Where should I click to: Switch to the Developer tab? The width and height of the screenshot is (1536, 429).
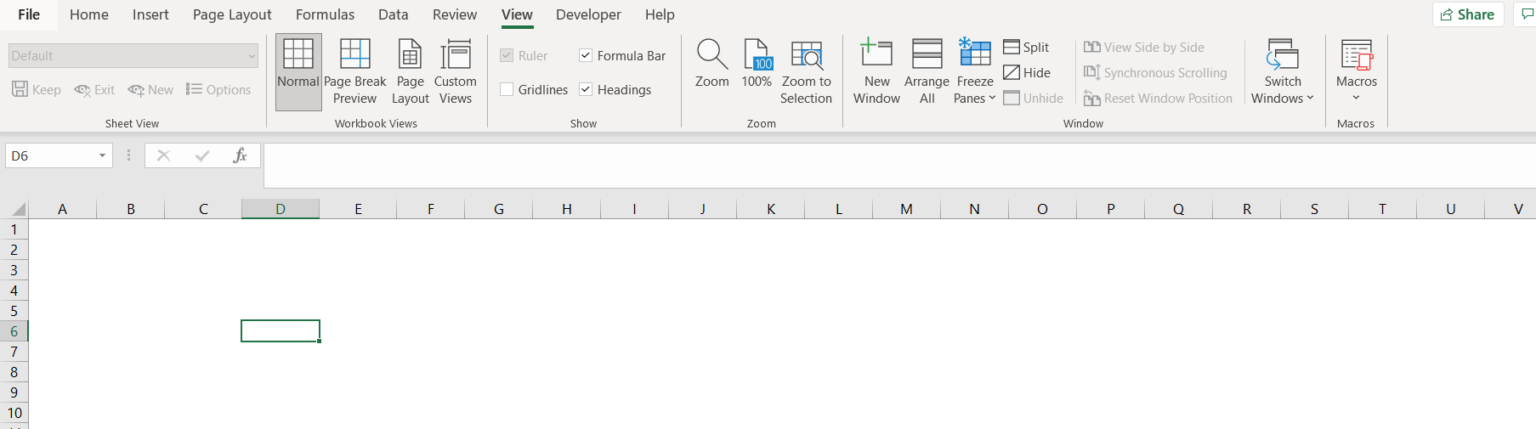coord(588,15)
